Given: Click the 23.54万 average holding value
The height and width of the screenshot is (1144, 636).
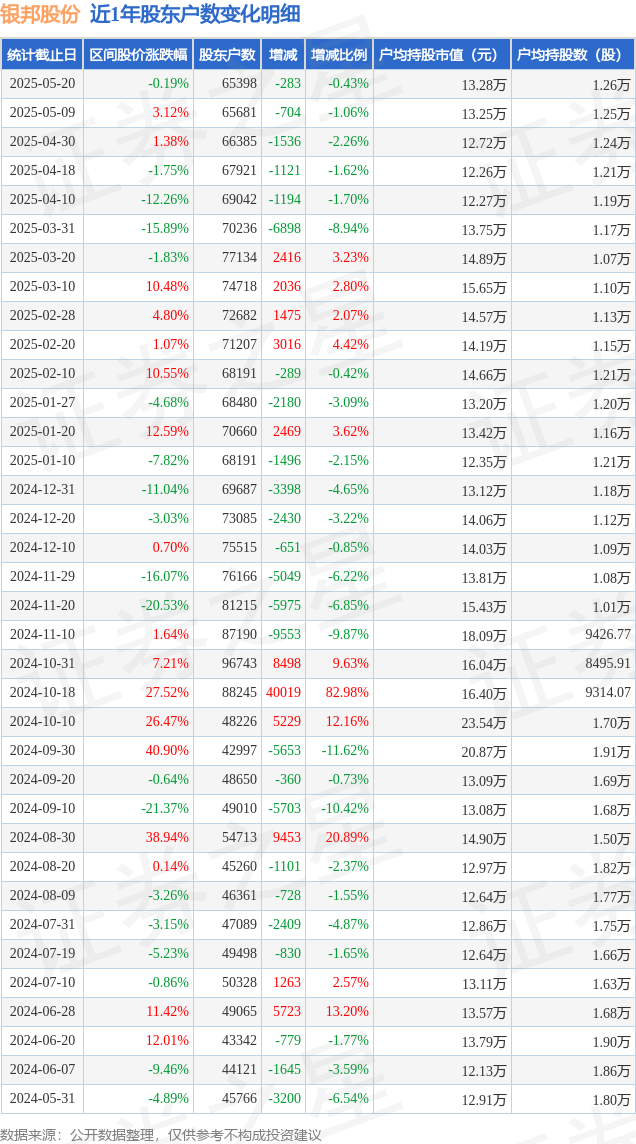Looking at the screenshot, I should [484, 722].
